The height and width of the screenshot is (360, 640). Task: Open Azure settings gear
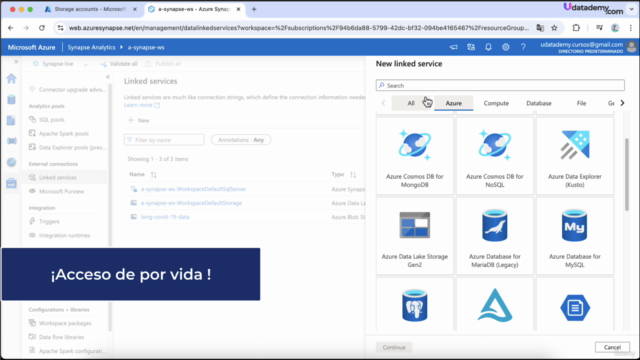(506, 47)
